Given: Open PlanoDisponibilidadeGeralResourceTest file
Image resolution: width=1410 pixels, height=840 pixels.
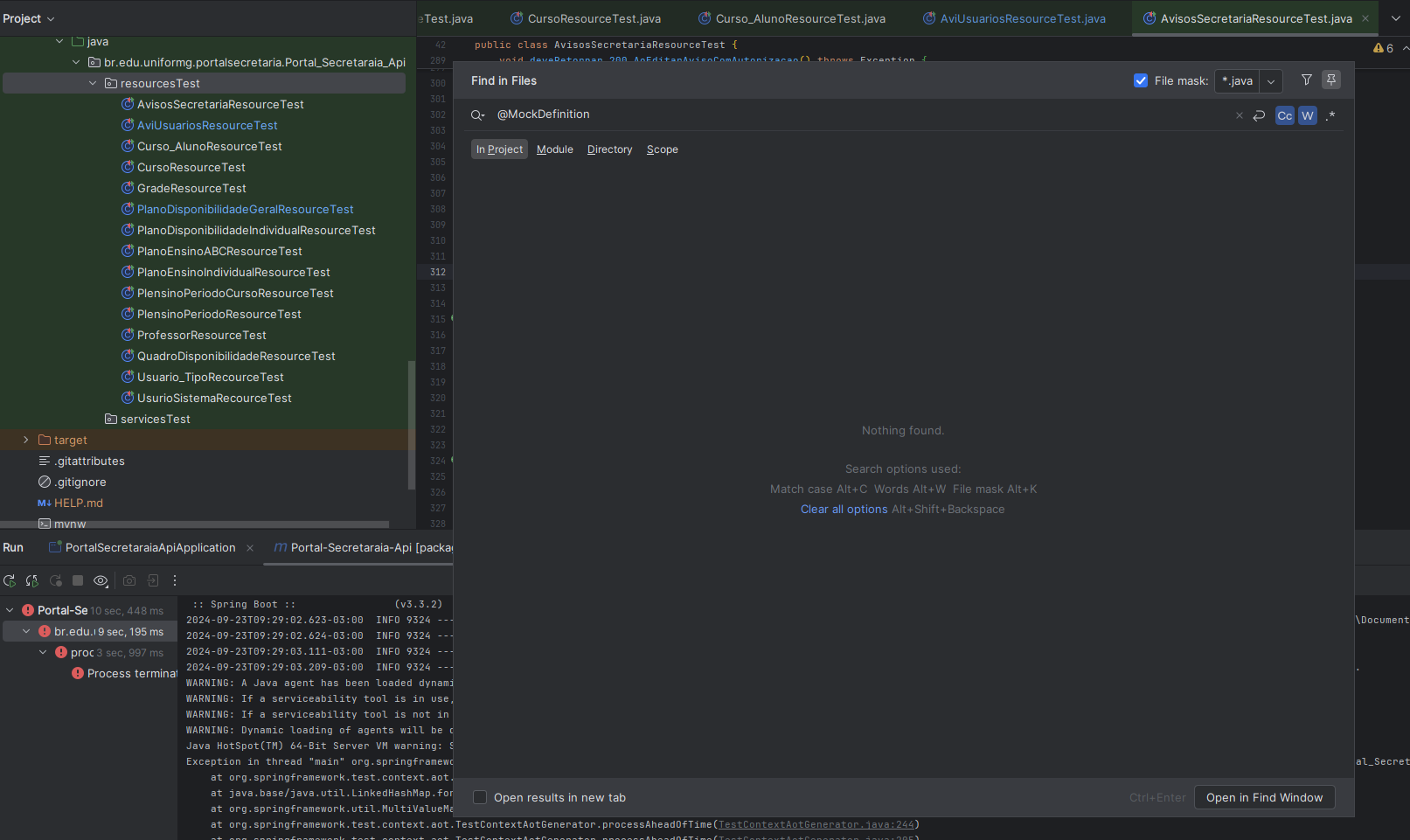Looking at the screenshot, I should (245, 209).
